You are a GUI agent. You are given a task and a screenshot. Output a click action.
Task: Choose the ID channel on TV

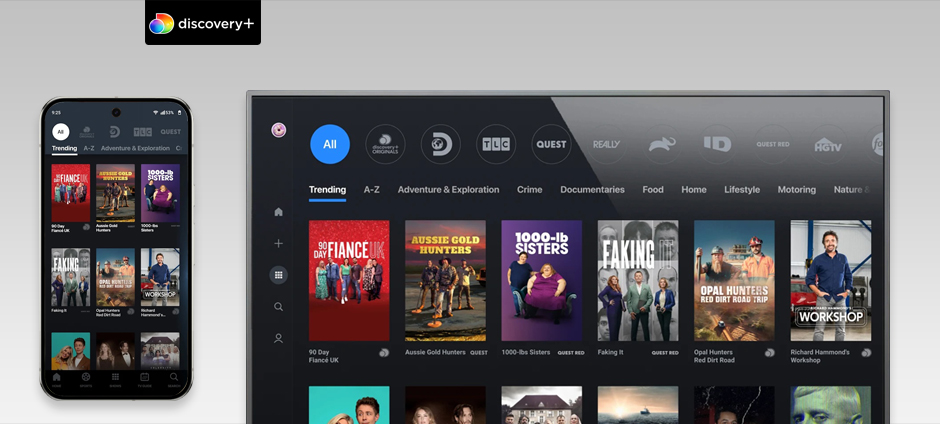[718, 144]
